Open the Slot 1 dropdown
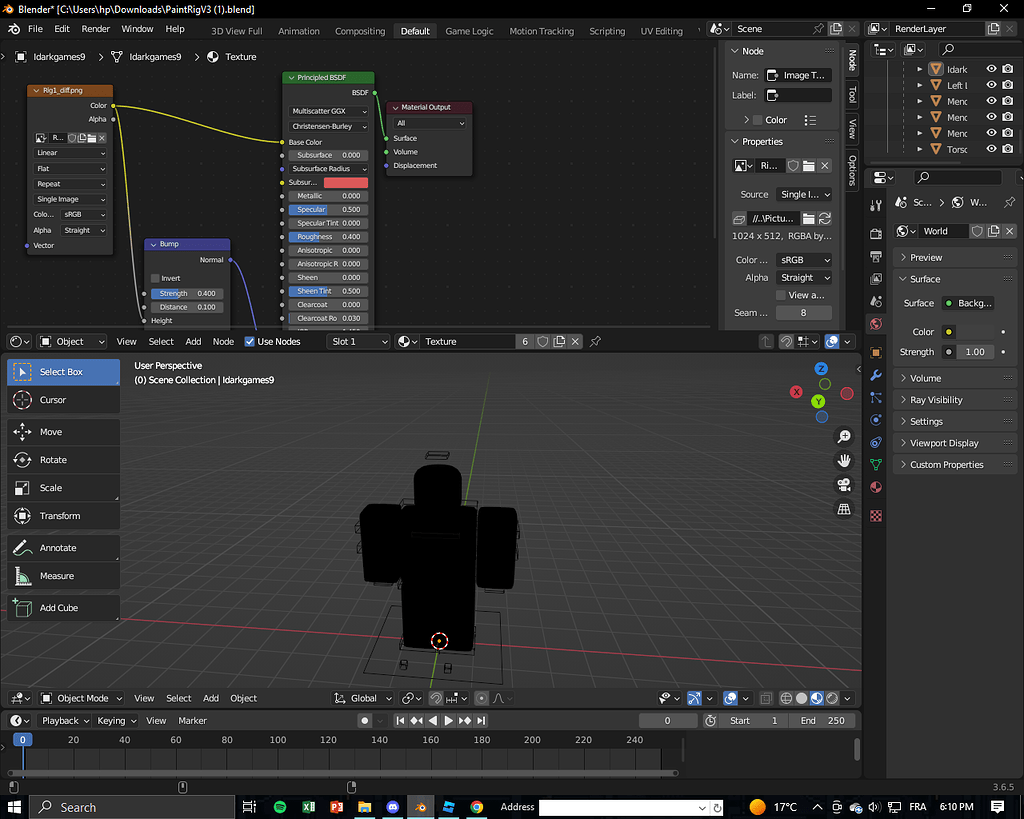Image resolution: width=1024 pixels, height=819 pixels. (x=359, y=340)
